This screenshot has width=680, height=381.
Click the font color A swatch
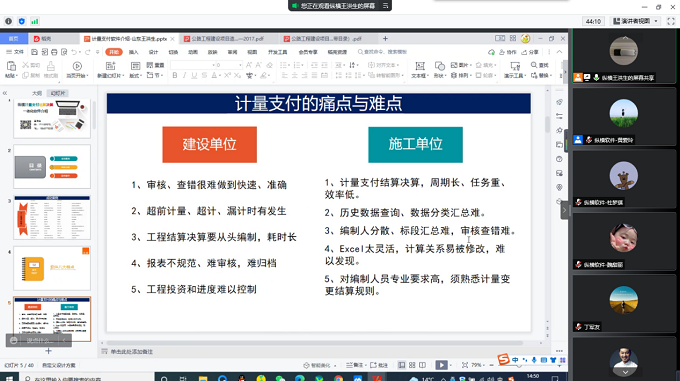pos(214,75)
